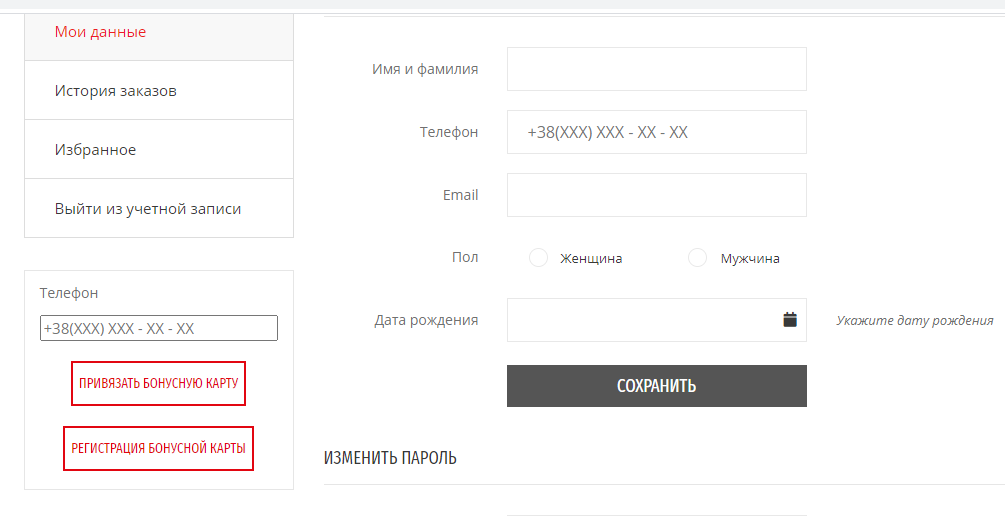This screenshot has width=1005, height=516.
Task: Click the "Имя и фамилия" label
Action: point(425,69)
